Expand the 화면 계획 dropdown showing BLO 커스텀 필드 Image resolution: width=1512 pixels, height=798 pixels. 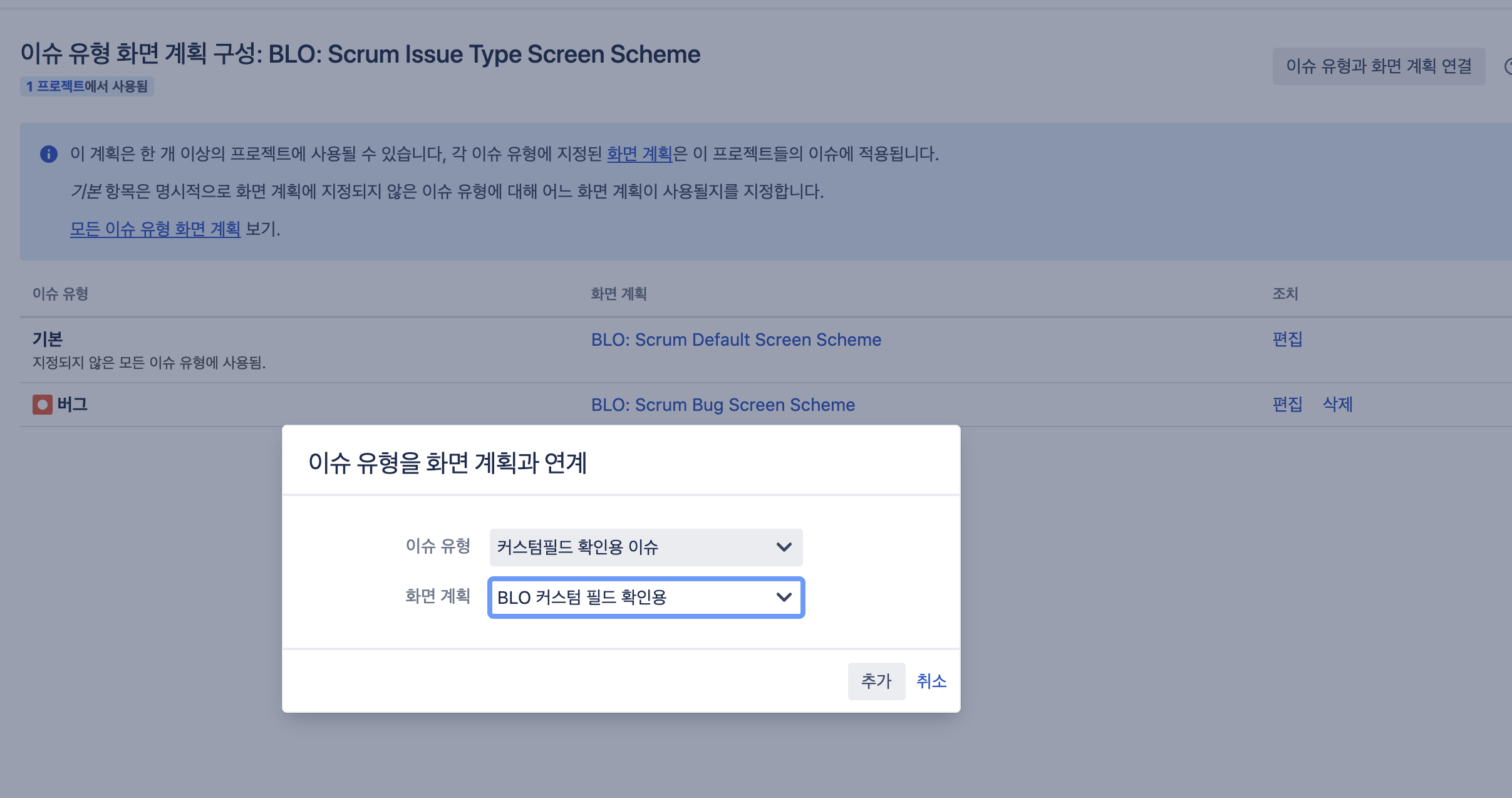(645, 598)
